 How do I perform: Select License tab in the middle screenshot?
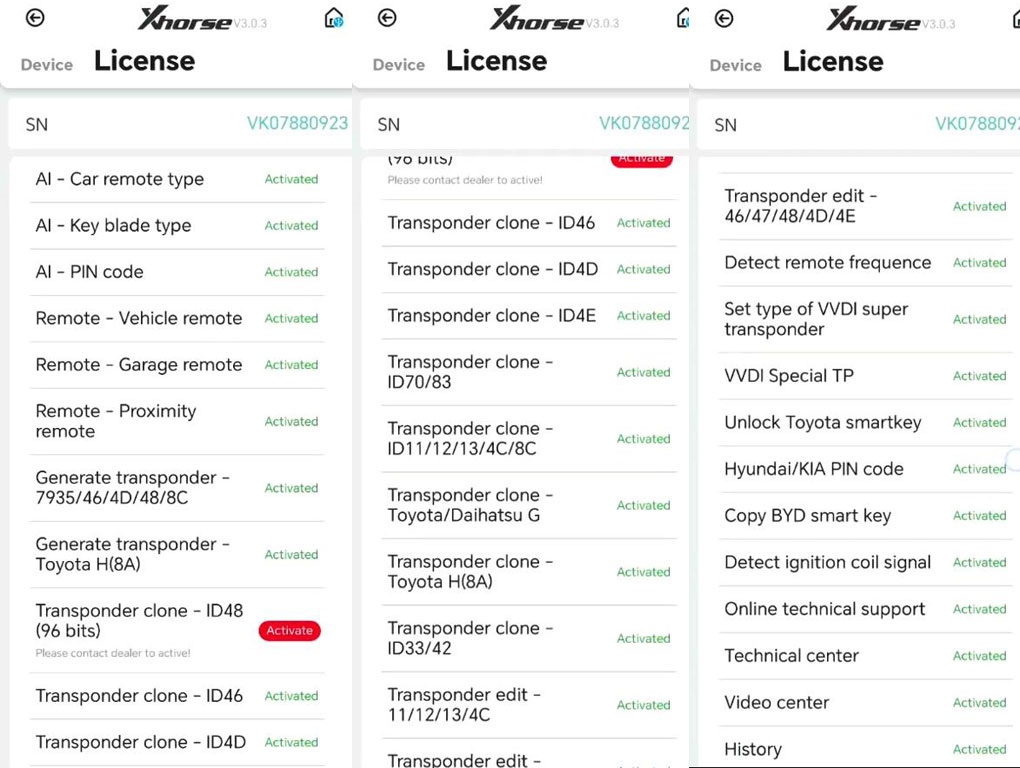pos(496,61)
